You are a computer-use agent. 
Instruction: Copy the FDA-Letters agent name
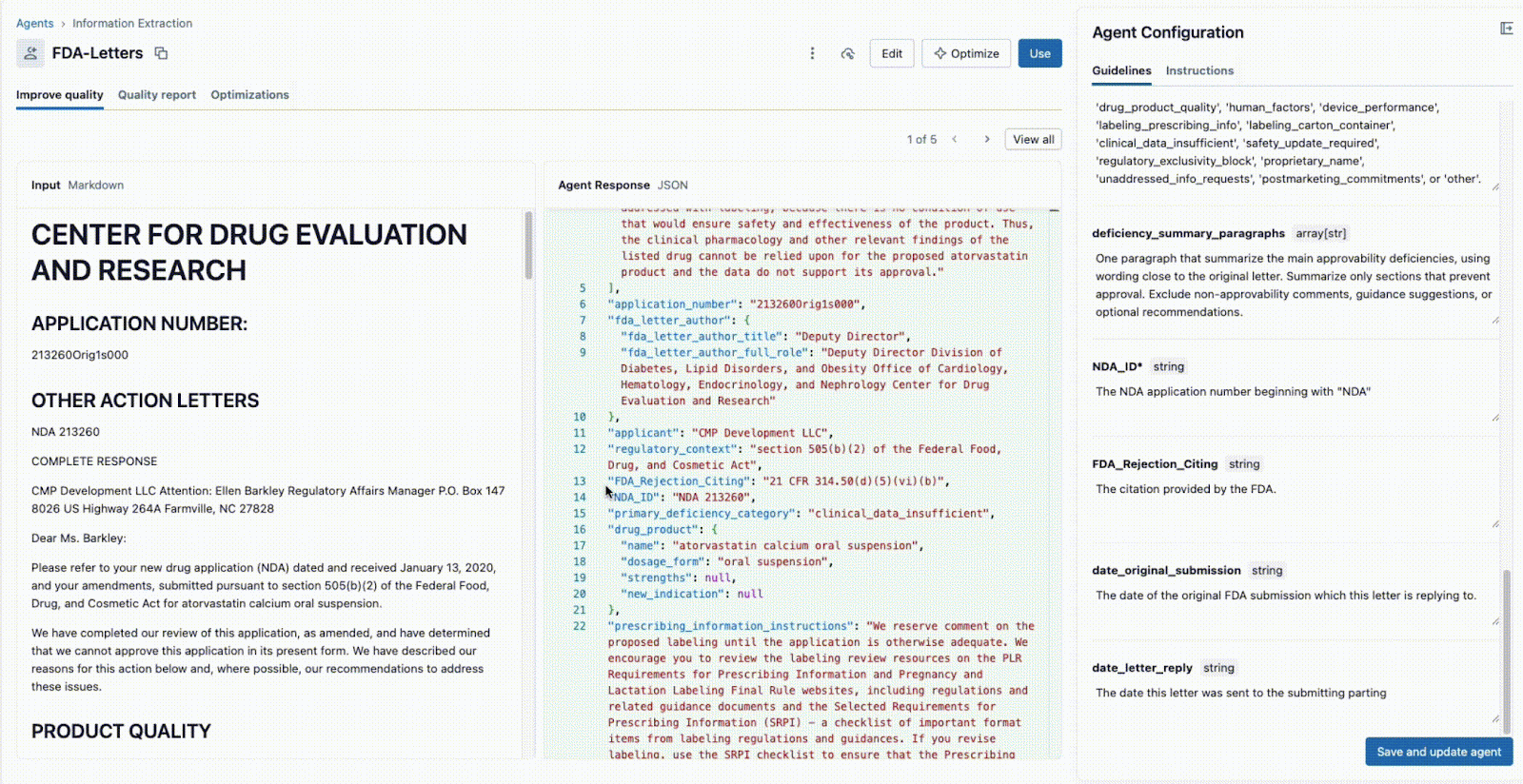(x=162, y=53)
